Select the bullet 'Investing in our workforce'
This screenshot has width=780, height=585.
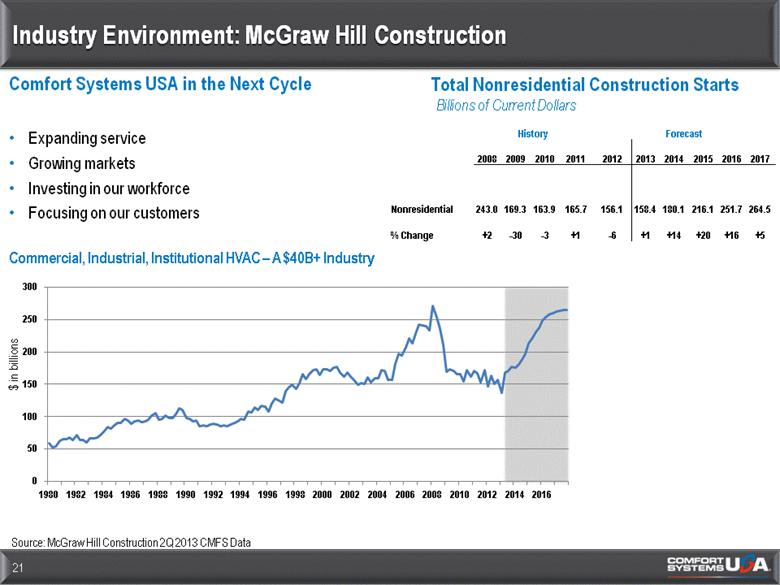point(108,189)
